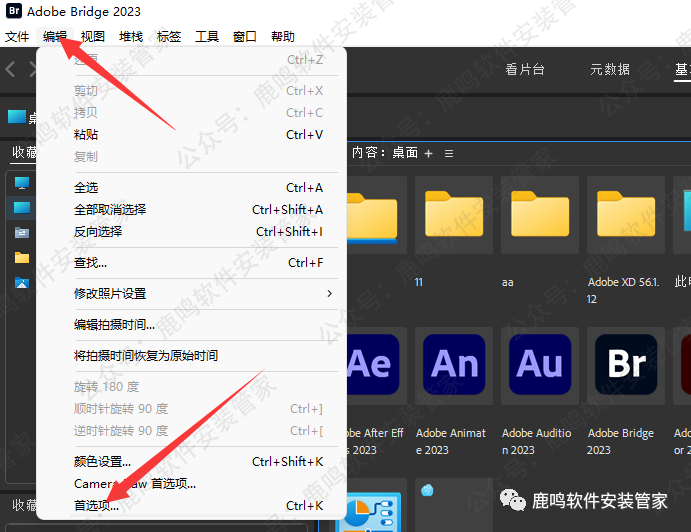The width and height of the screenshot is (691, 532).
Task: Switch to the 元数据 workspace tab
Action: [x=609, y=70]
